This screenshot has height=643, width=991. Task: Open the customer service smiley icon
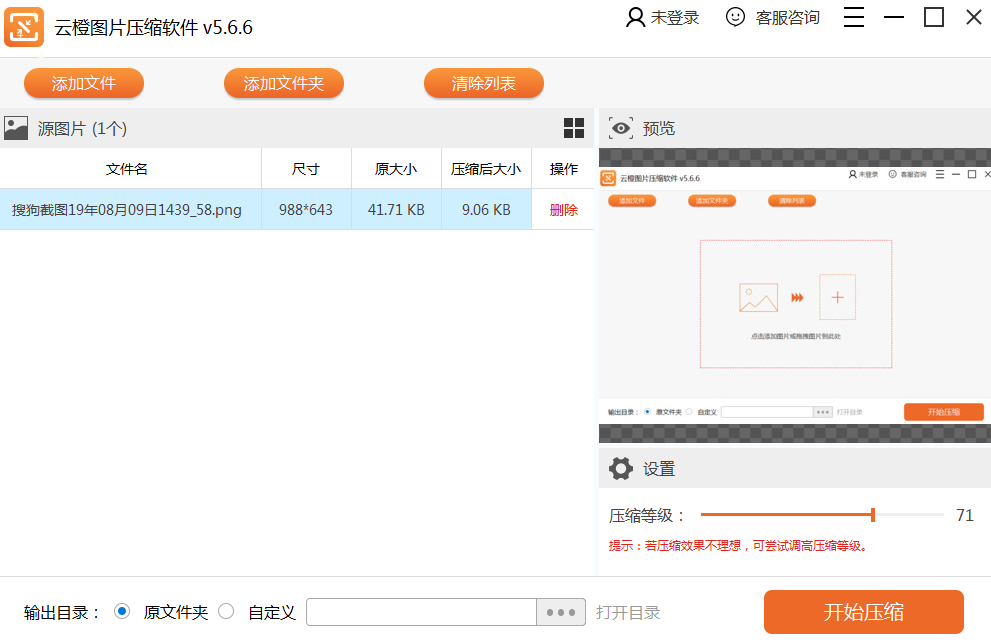(735, 17)
